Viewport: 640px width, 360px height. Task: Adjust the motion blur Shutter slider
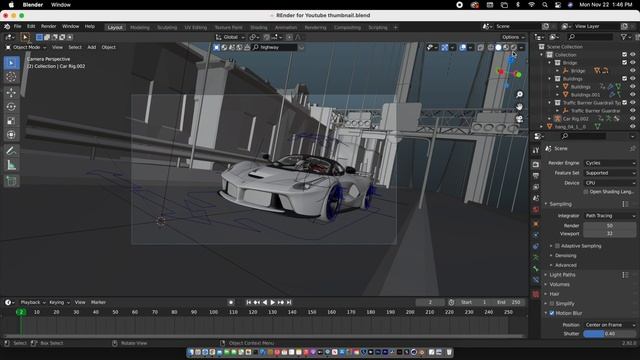610,334
